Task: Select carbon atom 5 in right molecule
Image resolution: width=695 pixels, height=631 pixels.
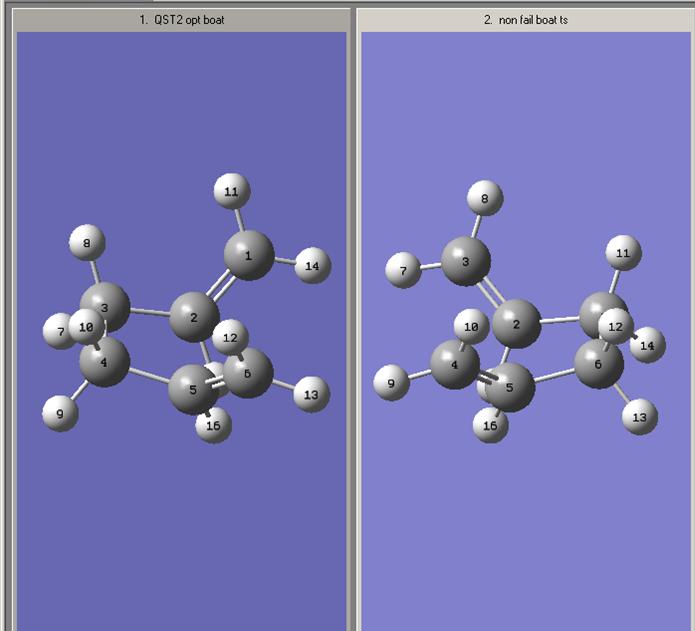Action: (510, 388)
